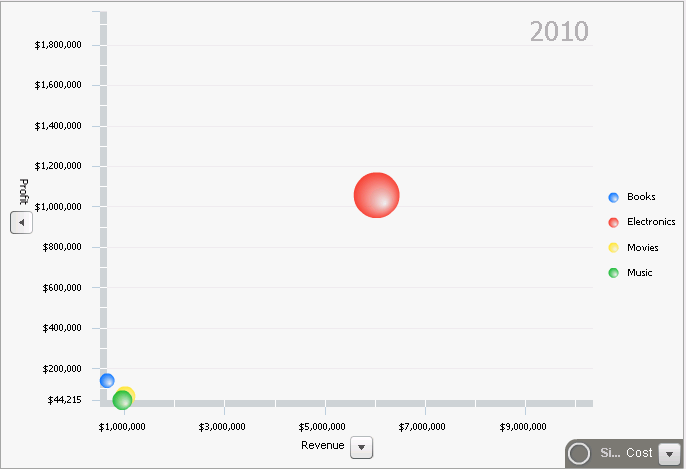Click the $400,000 axis value

(62, 328)
